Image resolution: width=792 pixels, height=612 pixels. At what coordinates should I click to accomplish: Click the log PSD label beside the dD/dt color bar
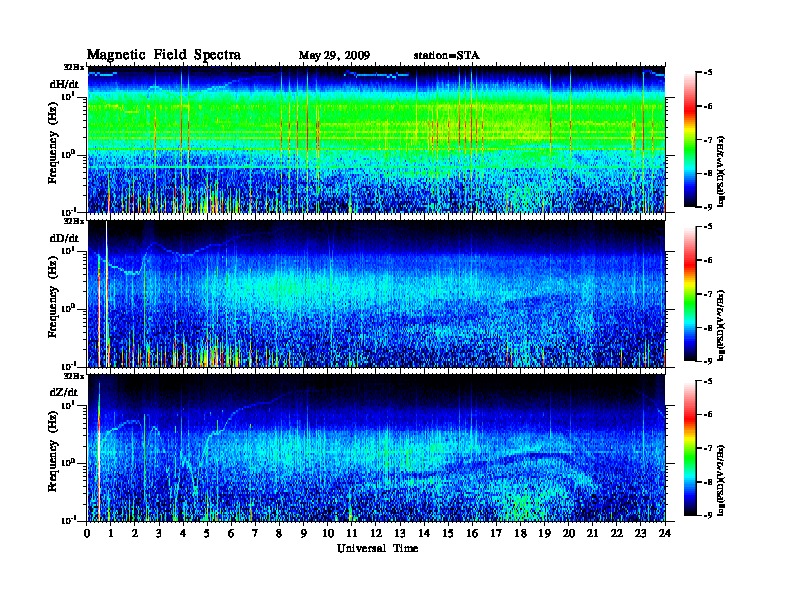point(722,325)
